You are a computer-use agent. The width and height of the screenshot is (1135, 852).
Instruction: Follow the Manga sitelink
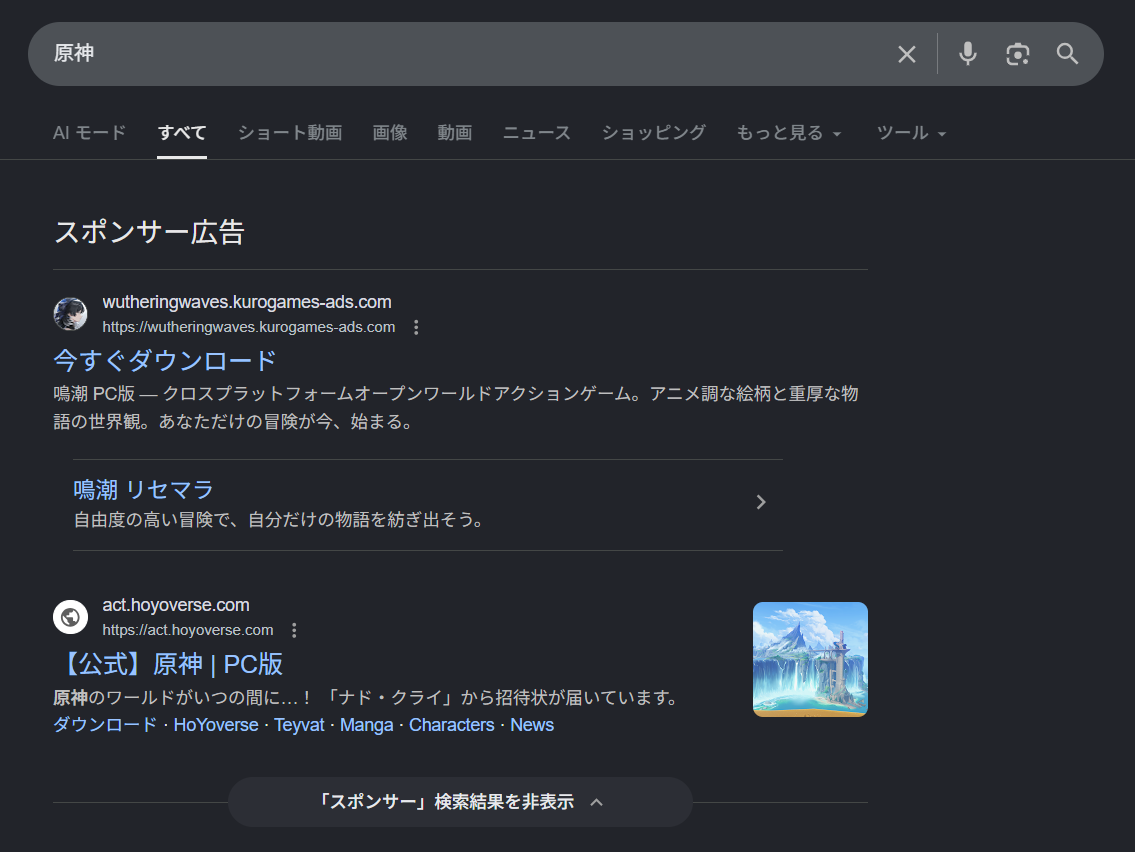(366, 725)
